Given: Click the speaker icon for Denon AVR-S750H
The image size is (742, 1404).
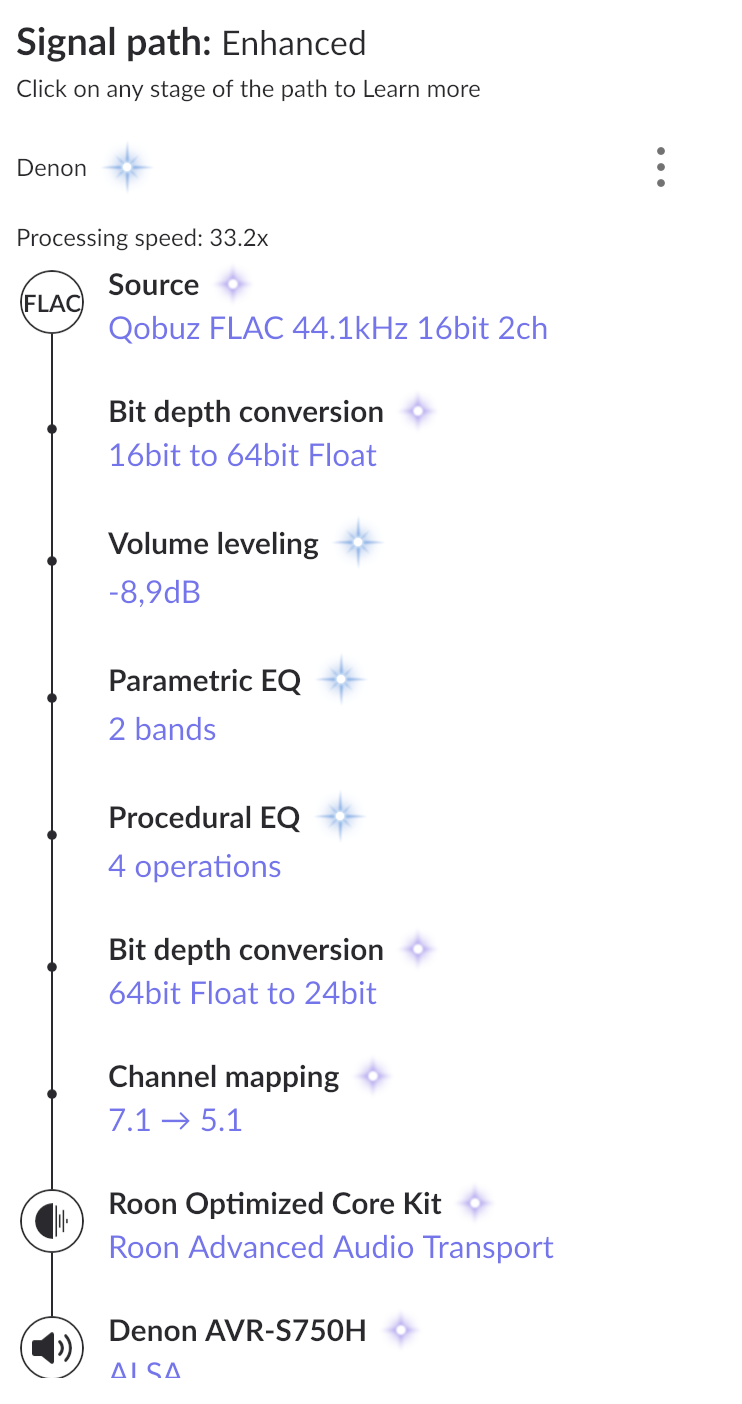Looking at the screenshot, I should [52, 1349].
